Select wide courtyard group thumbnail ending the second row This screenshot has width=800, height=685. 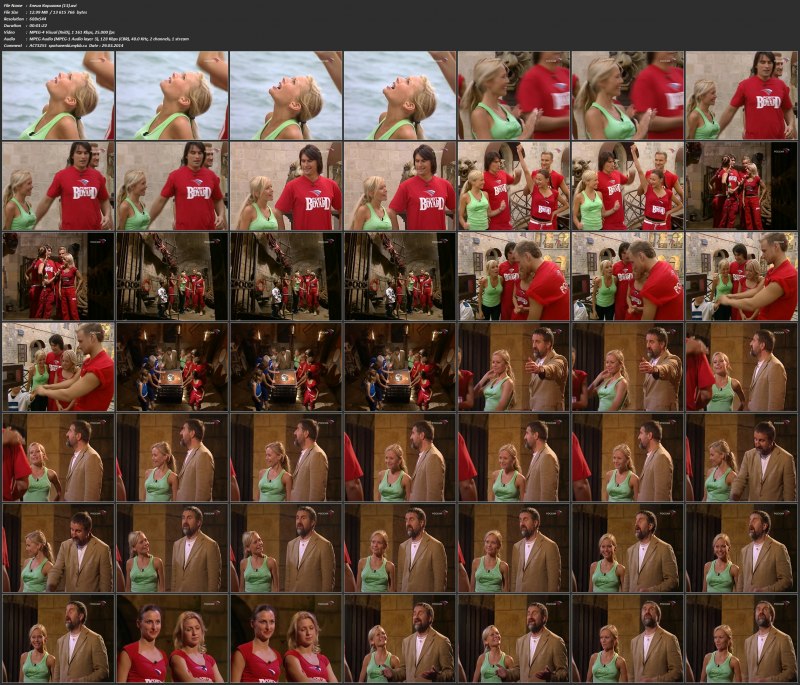click(x=741, y=186)
